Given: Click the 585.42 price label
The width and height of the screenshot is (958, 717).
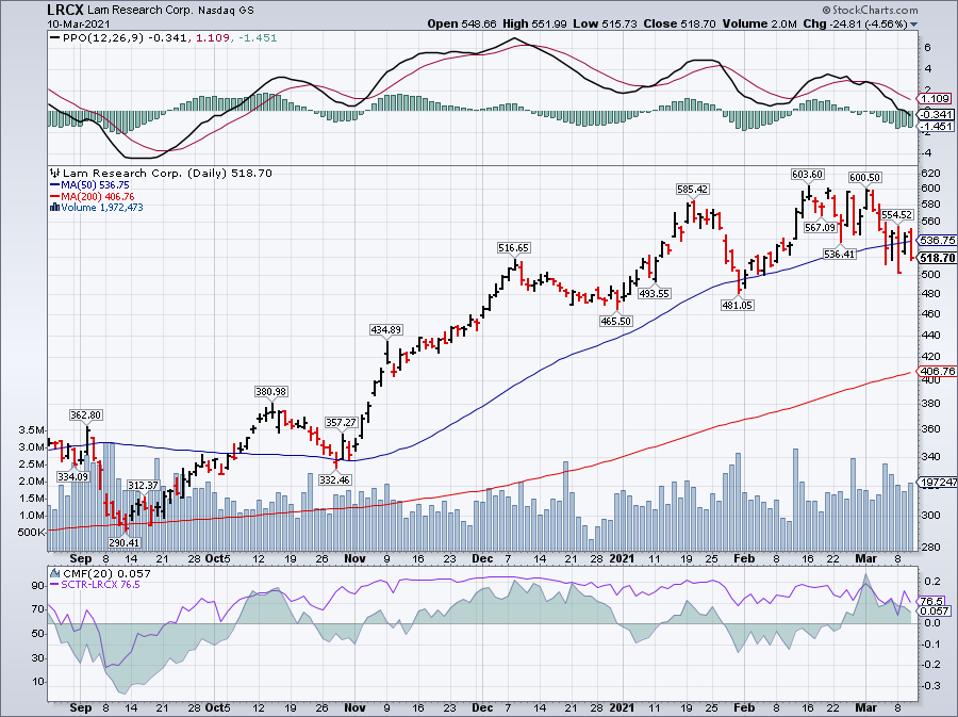Looking at the screenshot, I should [692, 189].
